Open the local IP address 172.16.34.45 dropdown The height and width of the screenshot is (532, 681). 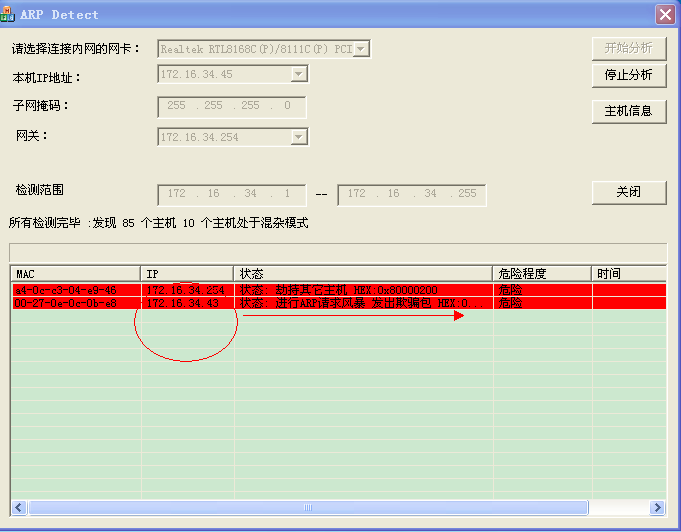coord(298,74)
